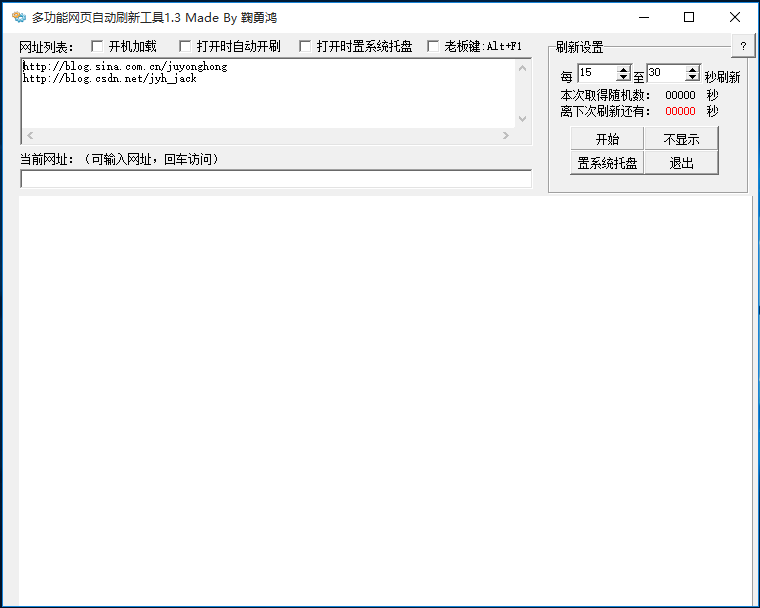Click the 不显示 button

[x=681, y=139]
